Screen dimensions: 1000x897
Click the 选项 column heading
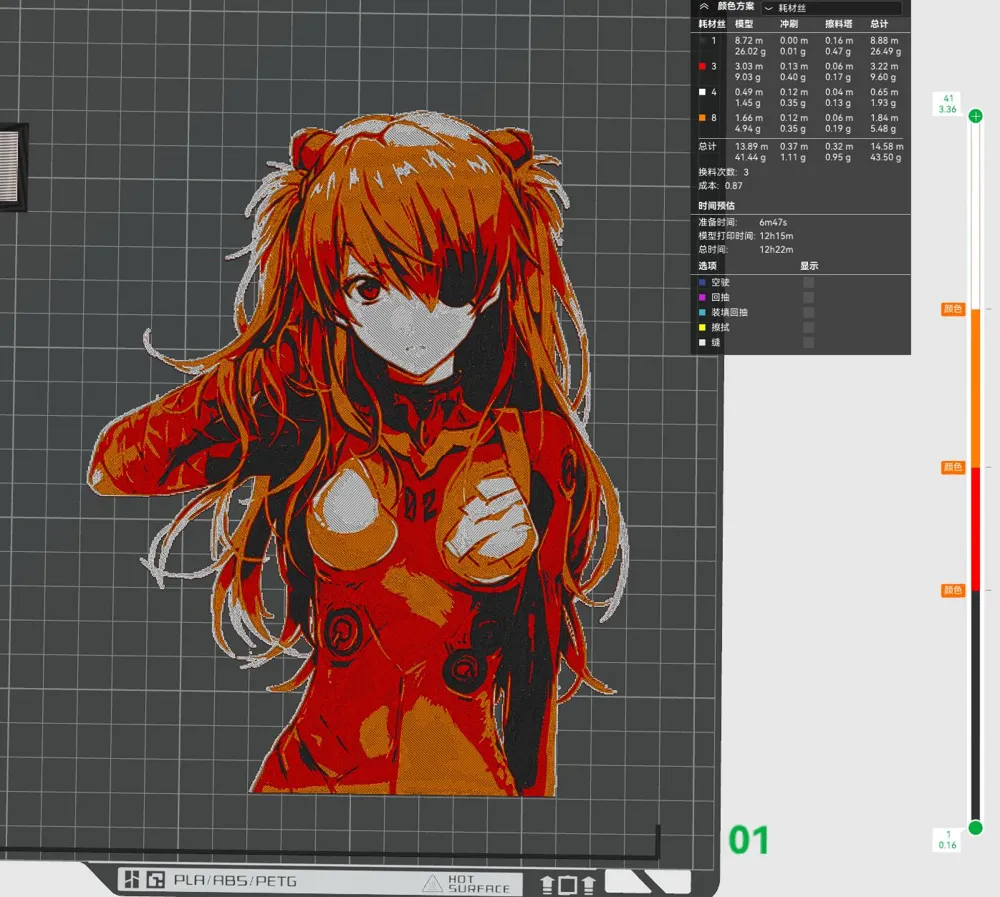[707, 265]
